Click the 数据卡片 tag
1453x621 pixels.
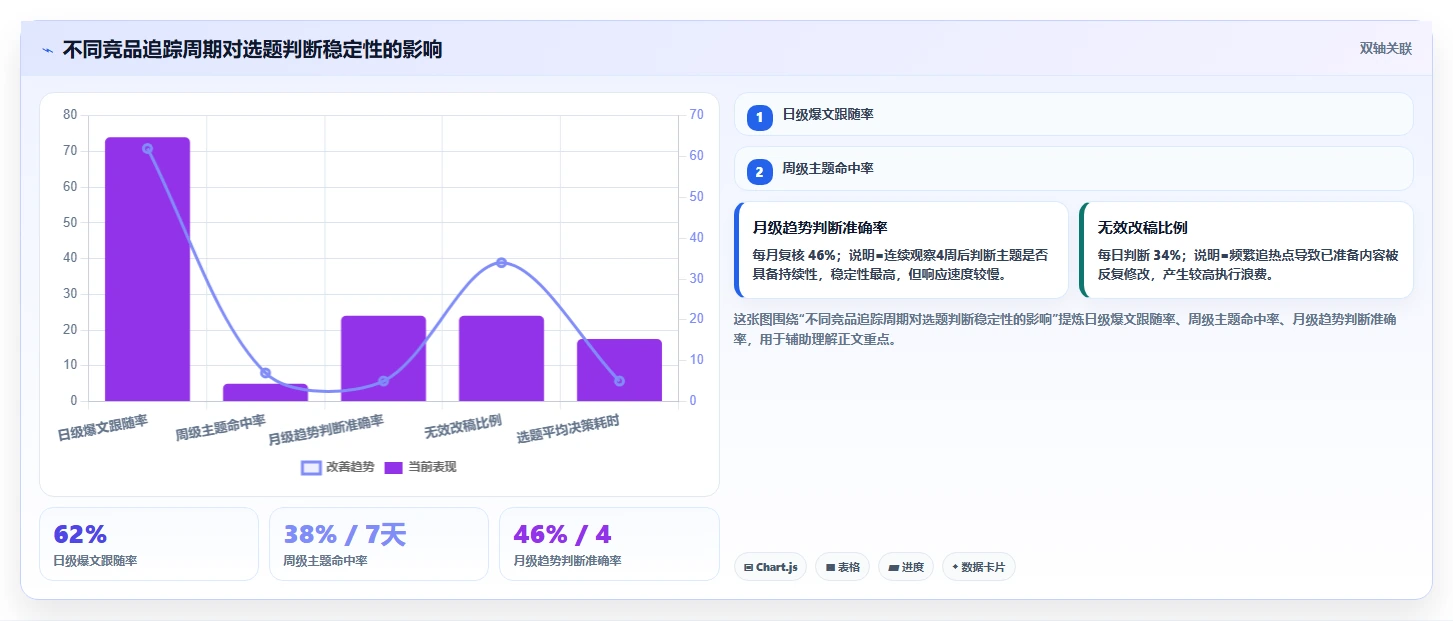[979, 567]
